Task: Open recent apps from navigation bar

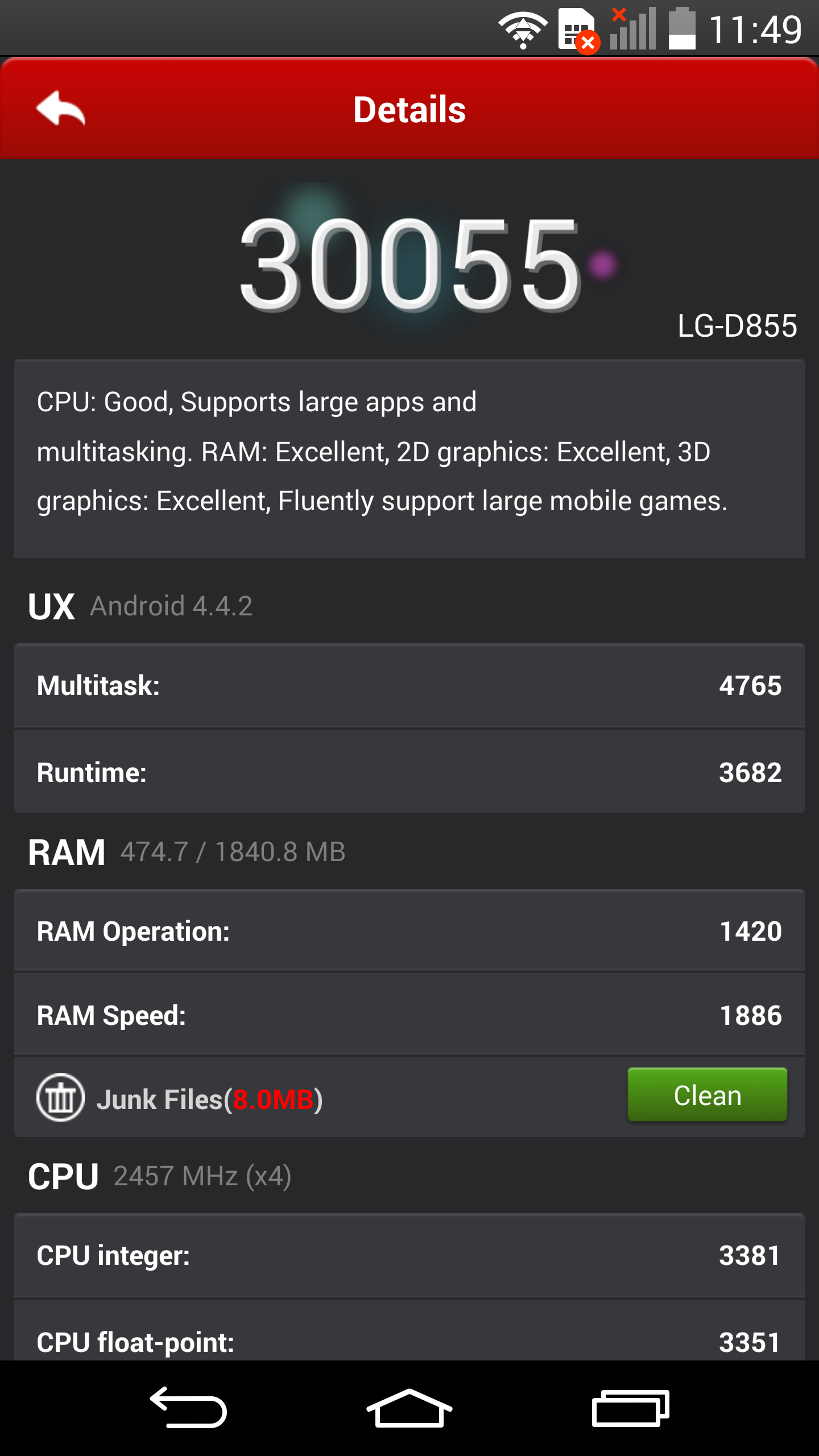Action: click(630, 1408)
